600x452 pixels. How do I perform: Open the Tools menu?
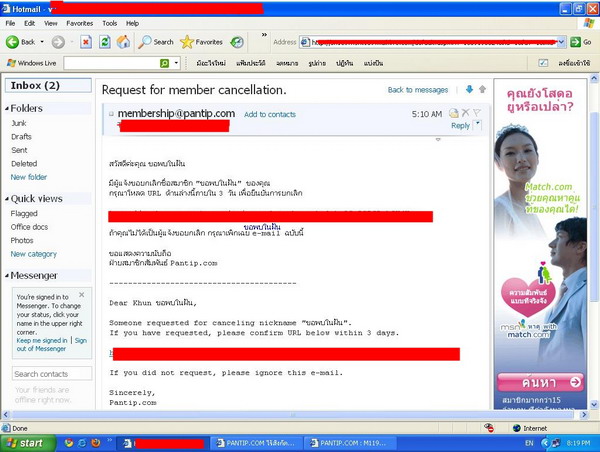tap(109, 23)
